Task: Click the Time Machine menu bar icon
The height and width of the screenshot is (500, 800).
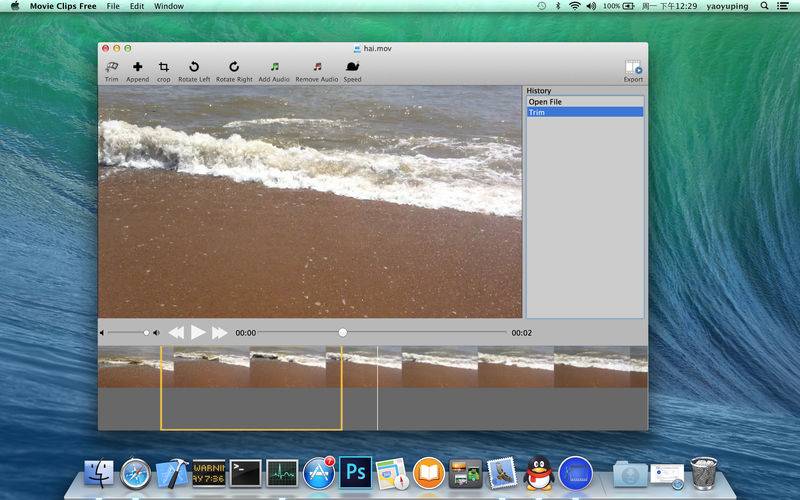Action: (541, 6)
